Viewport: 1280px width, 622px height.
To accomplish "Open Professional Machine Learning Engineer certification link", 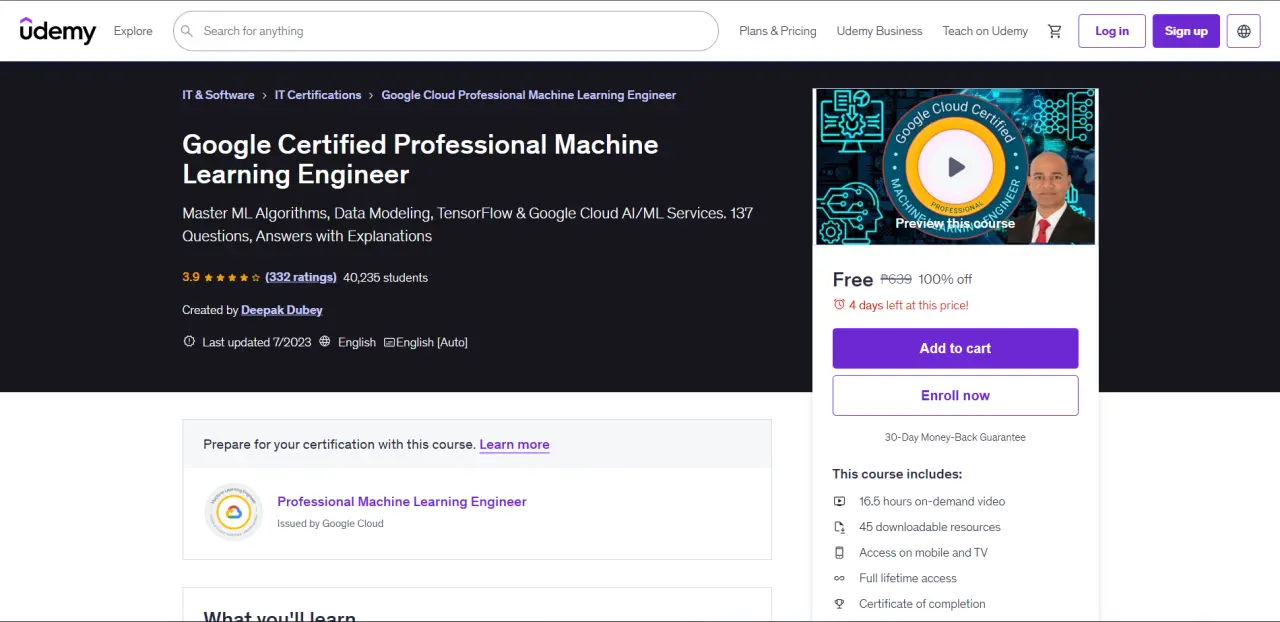I will point(402,502).
